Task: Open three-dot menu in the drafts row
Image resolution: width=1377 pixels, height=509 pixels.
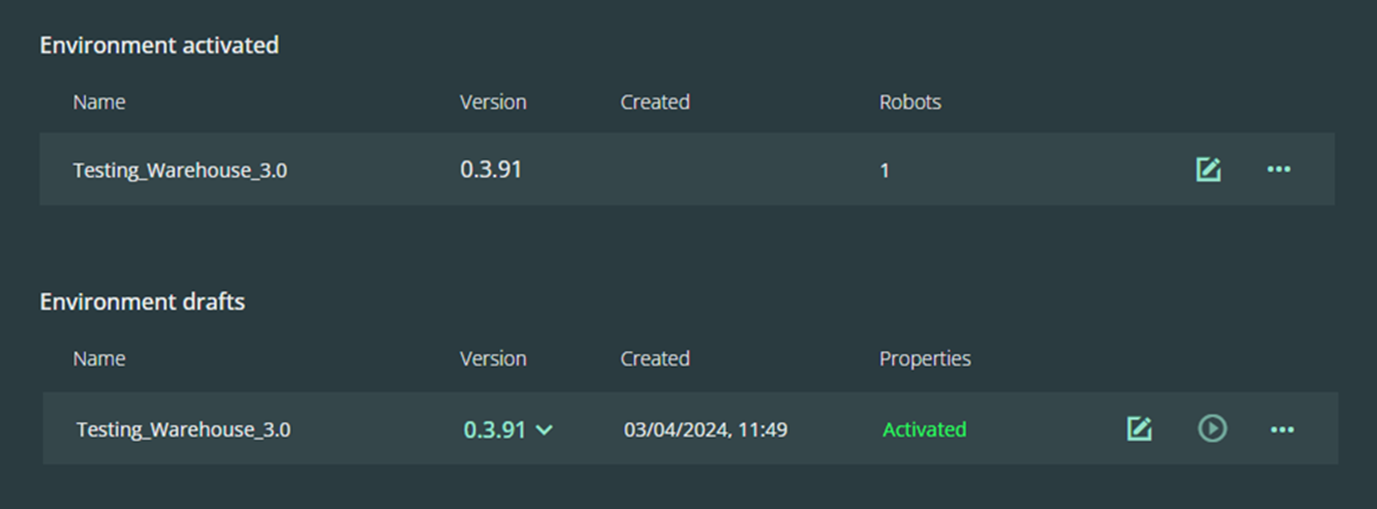Action: tap(1282, 429)
